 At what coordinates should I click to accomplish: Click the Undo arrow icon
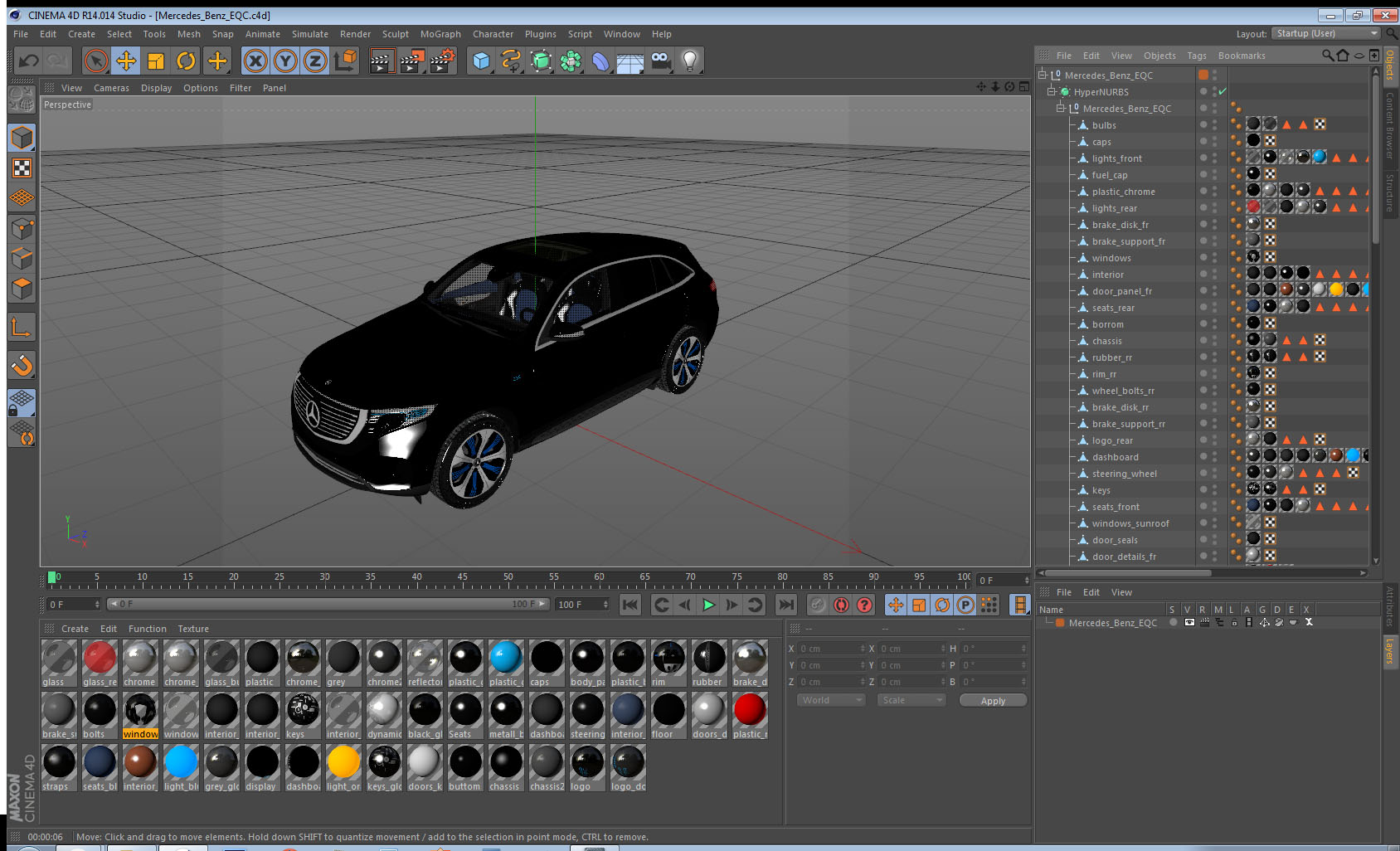point(29,61)
